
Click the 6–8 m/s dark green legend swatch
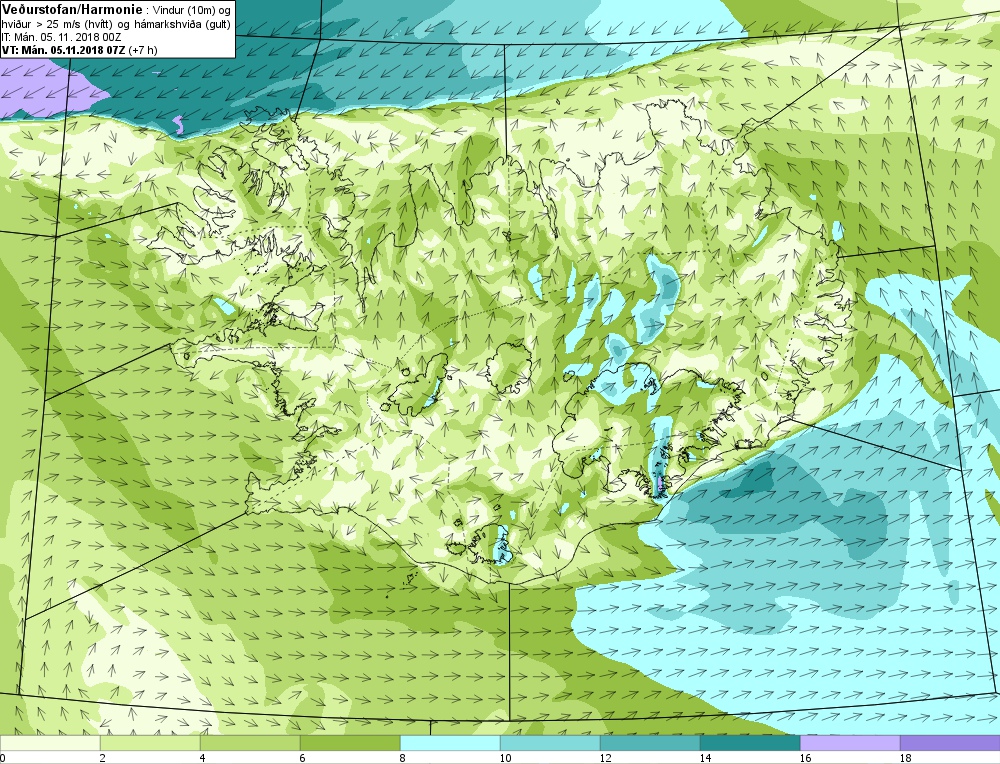[x=350, y=744]
